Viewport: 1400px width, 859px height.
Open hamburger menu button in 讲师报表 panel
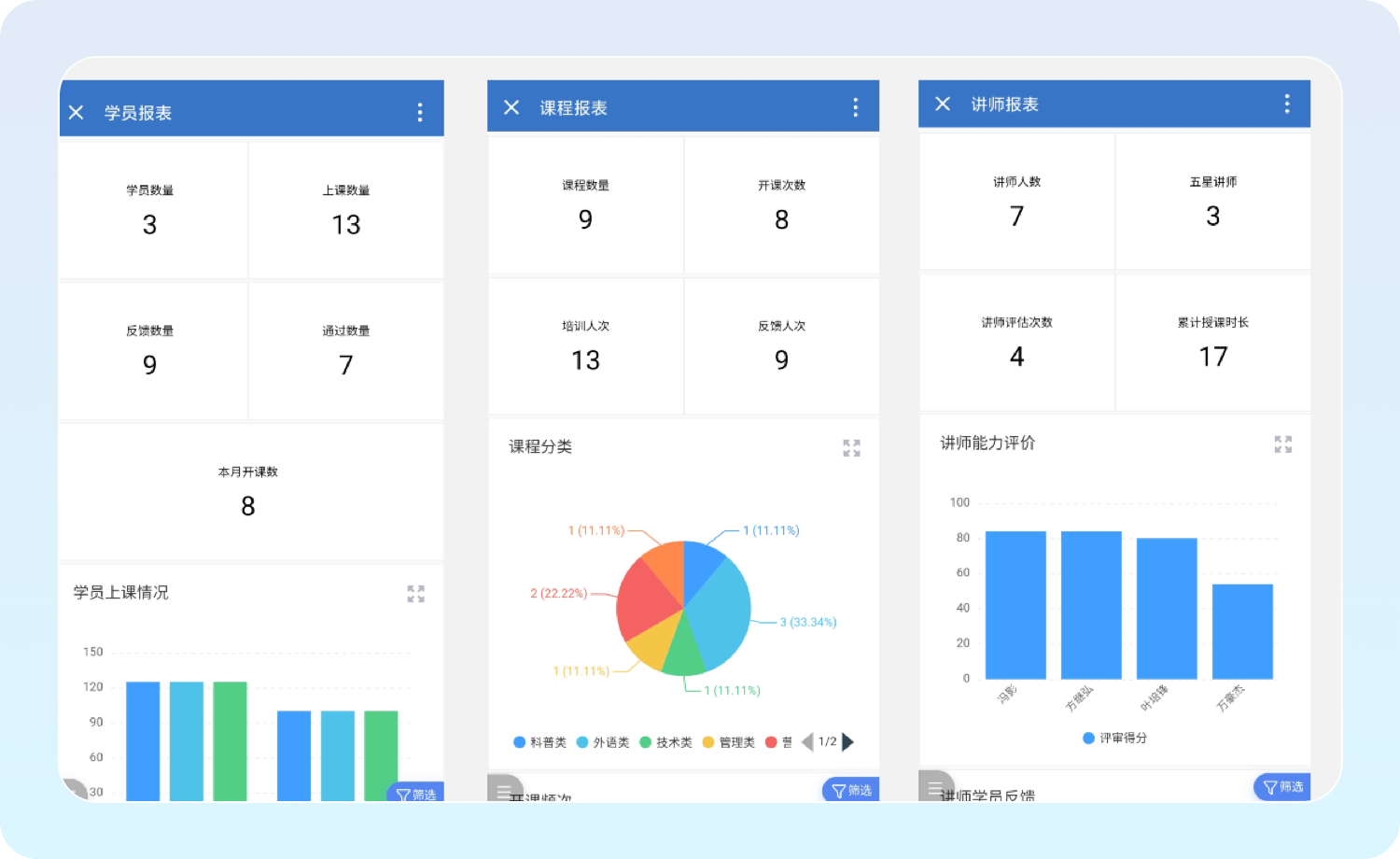[936, 787]
